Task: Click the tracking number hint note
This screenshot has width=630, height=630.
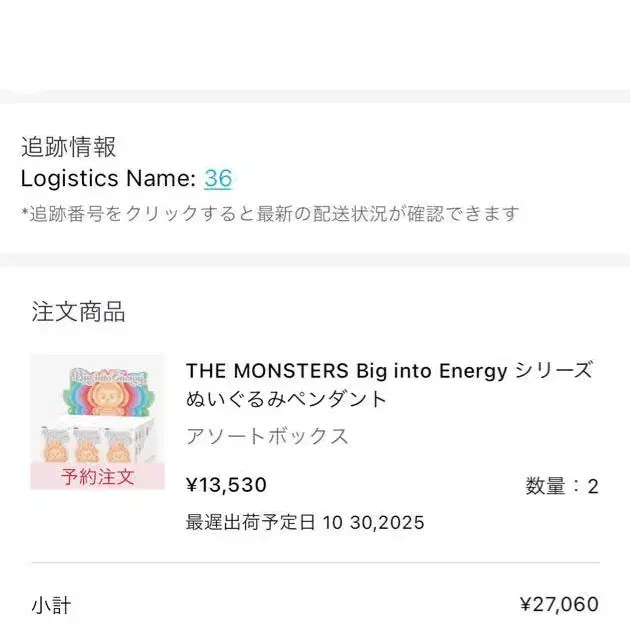Action: tap(270, 213)
